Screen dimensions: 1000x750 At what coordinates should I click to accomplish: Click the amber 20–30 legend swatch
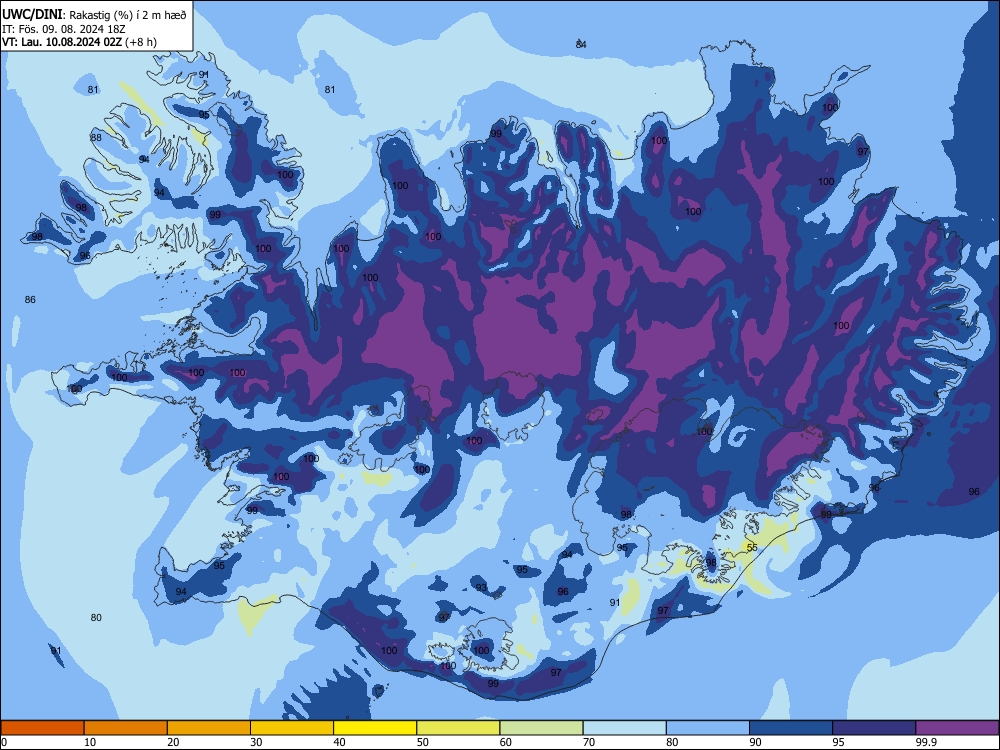tap(209, 728)
